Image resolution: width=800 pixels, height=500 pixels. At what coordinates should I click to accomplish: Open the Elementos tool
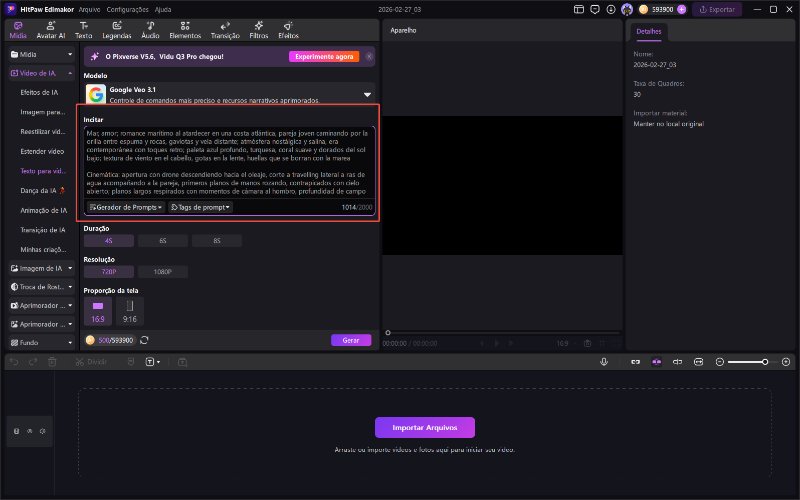(x=185, y=30)
